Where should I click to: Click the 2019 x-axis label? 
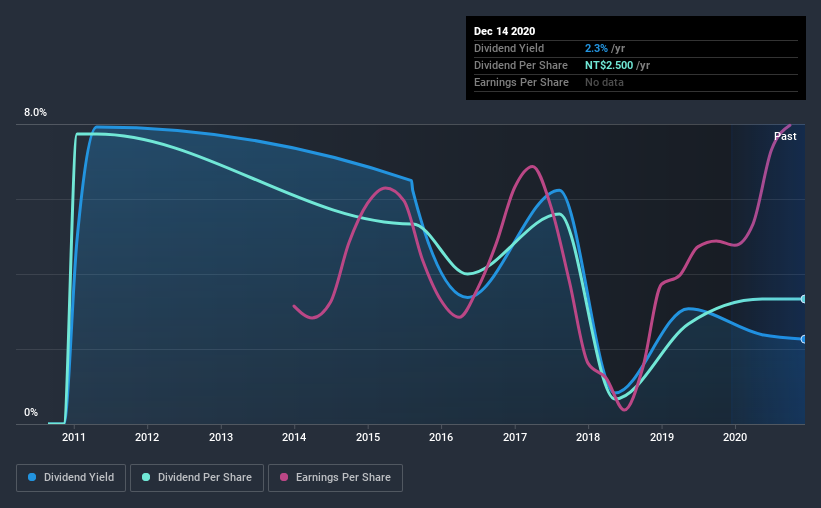(662, 437)
